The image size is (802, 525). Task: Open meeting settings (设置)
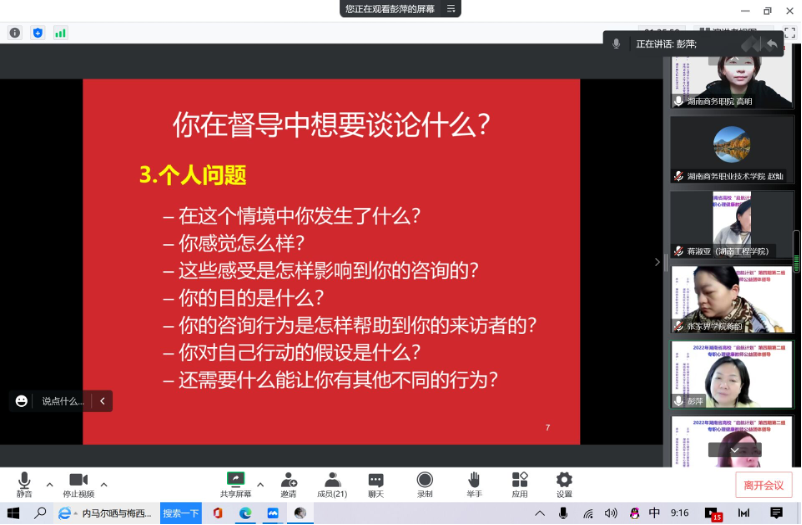pos(564,484)
